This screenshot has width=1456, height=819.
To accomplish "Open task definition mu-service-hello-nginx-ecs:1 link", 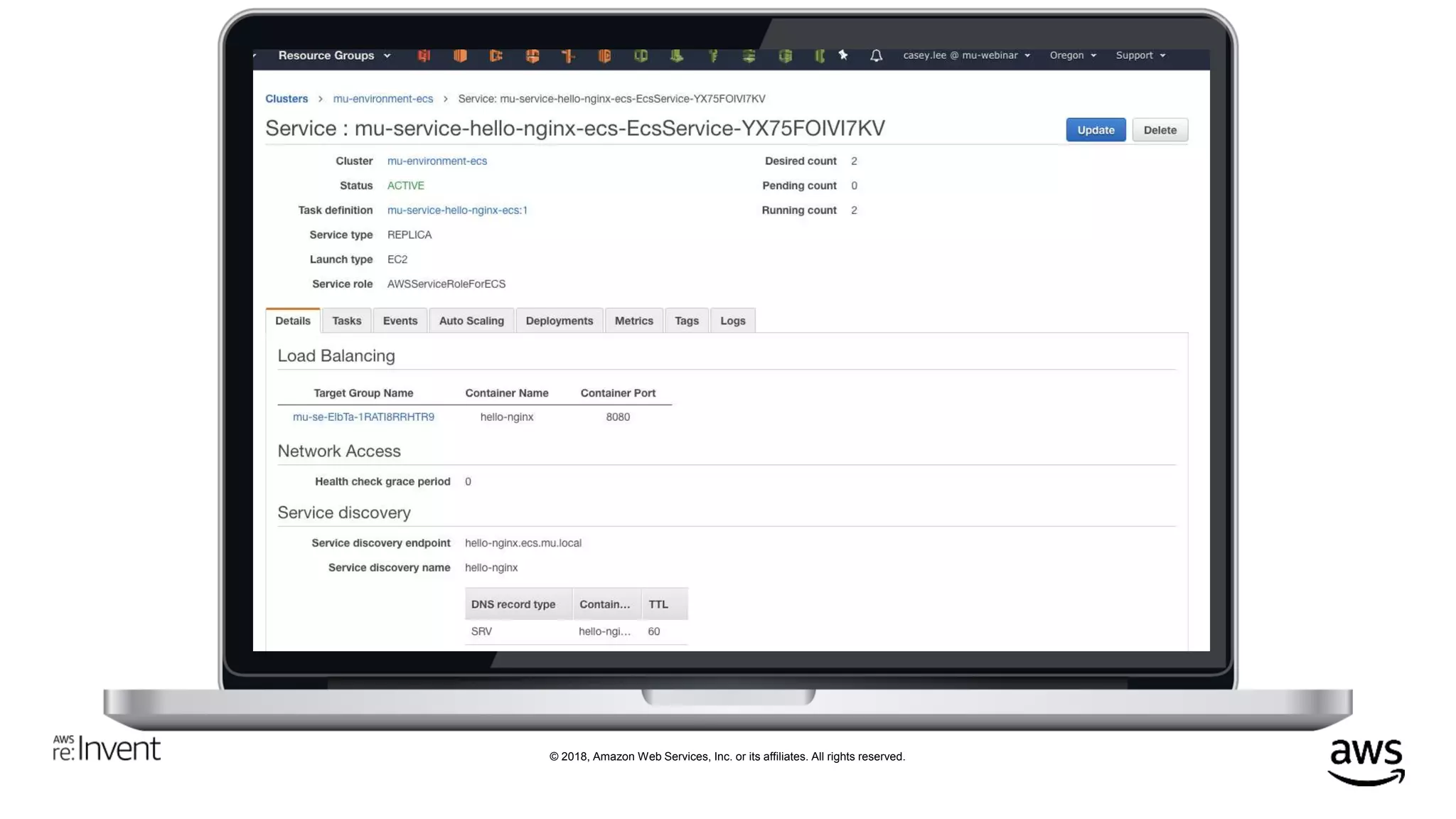I will [x=457, y=210].
